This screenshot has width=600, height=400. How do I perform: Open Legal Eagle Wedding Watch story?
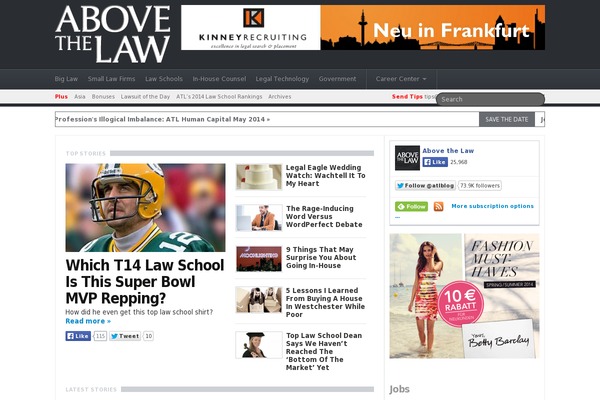pos(325,176)
